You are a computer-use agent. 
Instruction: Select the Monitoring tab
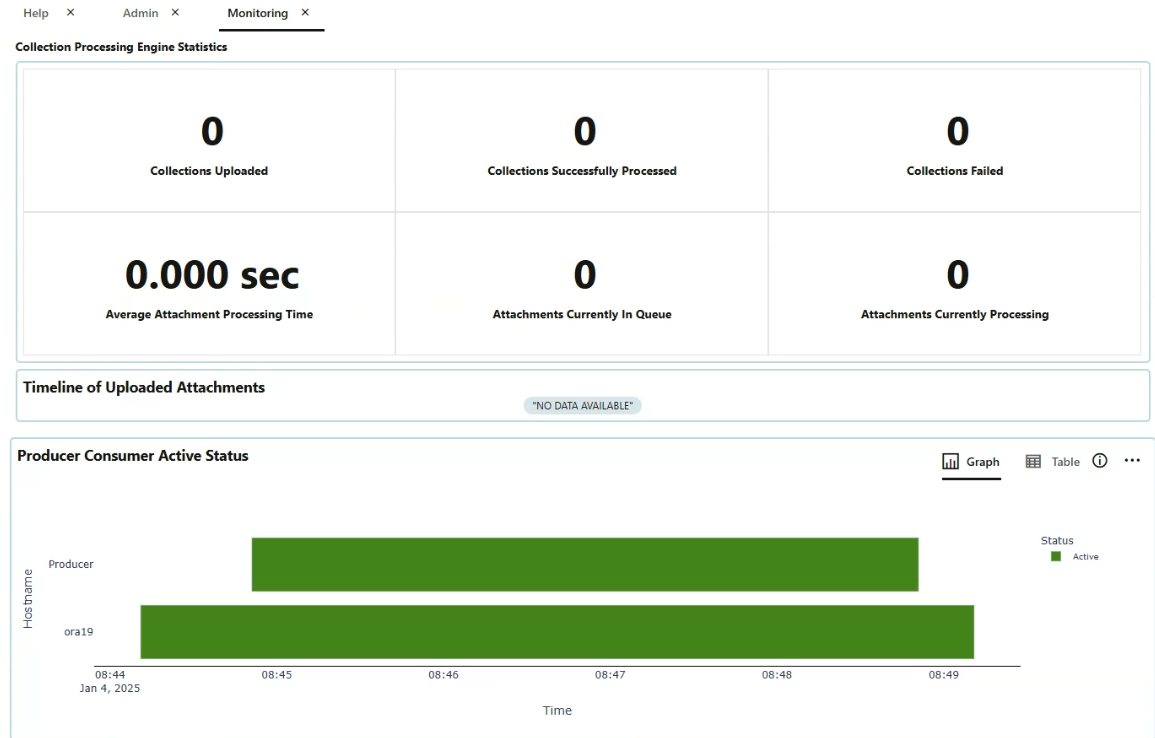pos(257,13)
